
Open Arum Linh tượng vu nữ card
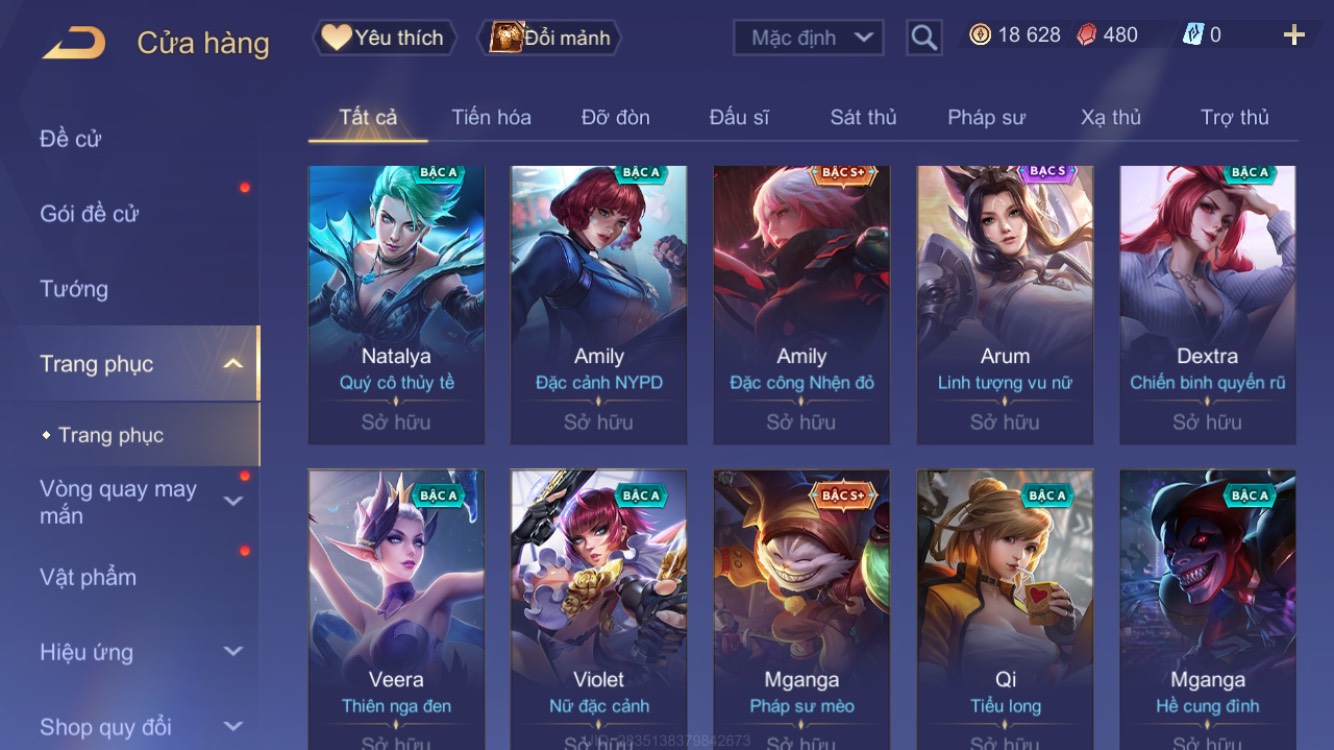1005,305
